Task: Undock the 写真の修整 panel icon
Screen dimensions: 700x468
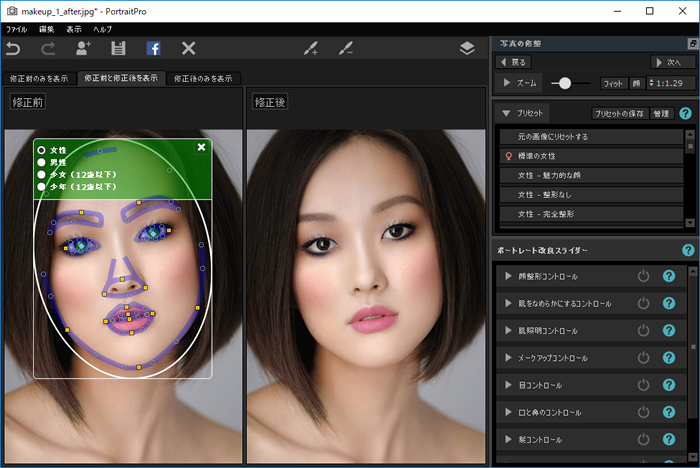Action: pyautogui.click(x=692, y=43)
